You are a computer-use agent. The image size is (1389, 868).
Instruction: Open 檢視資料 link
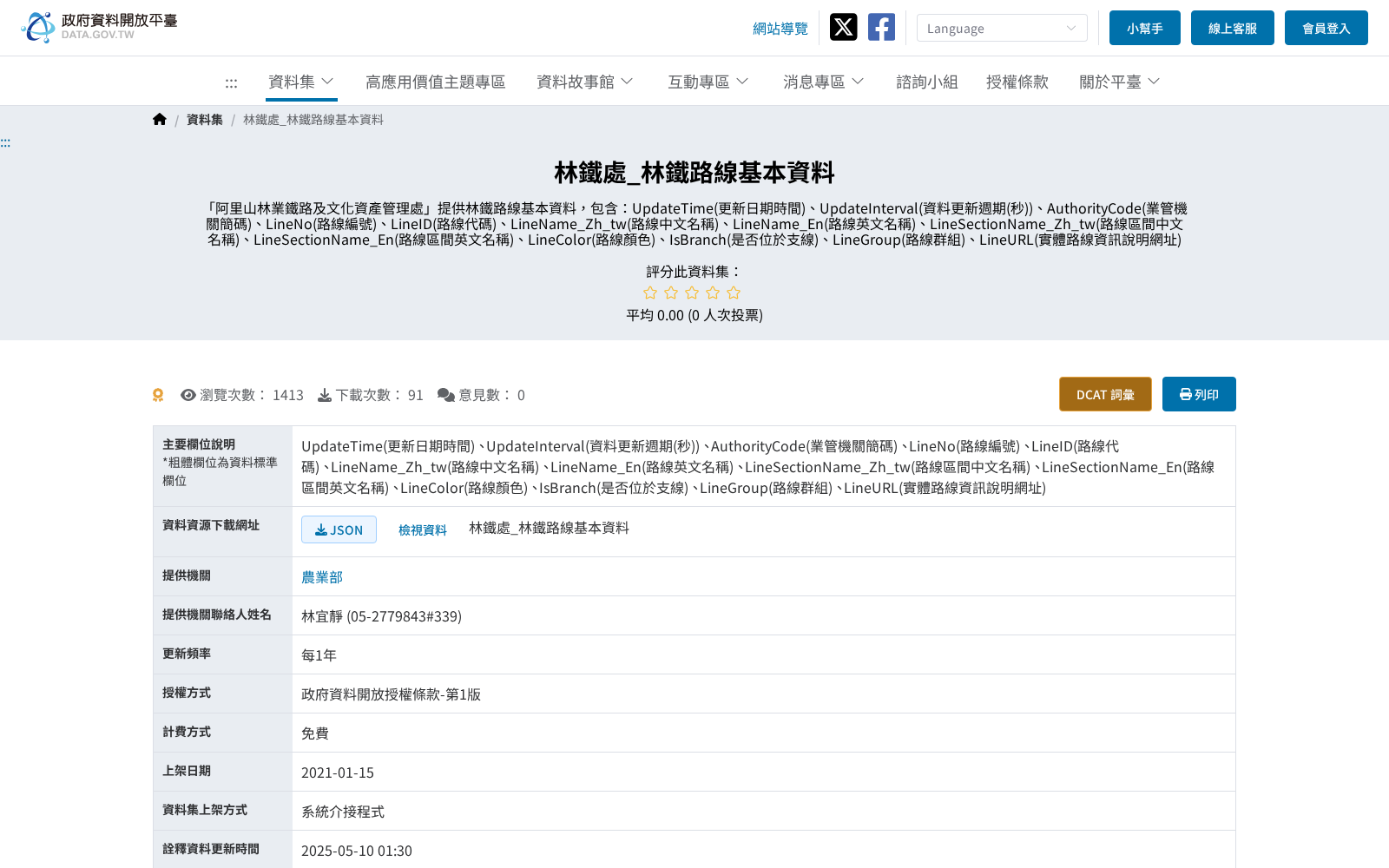click(x=423, y=529)
